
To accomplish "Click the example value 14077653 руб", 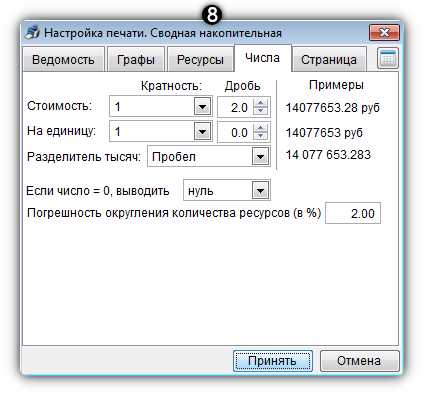I will click(324, 133).
